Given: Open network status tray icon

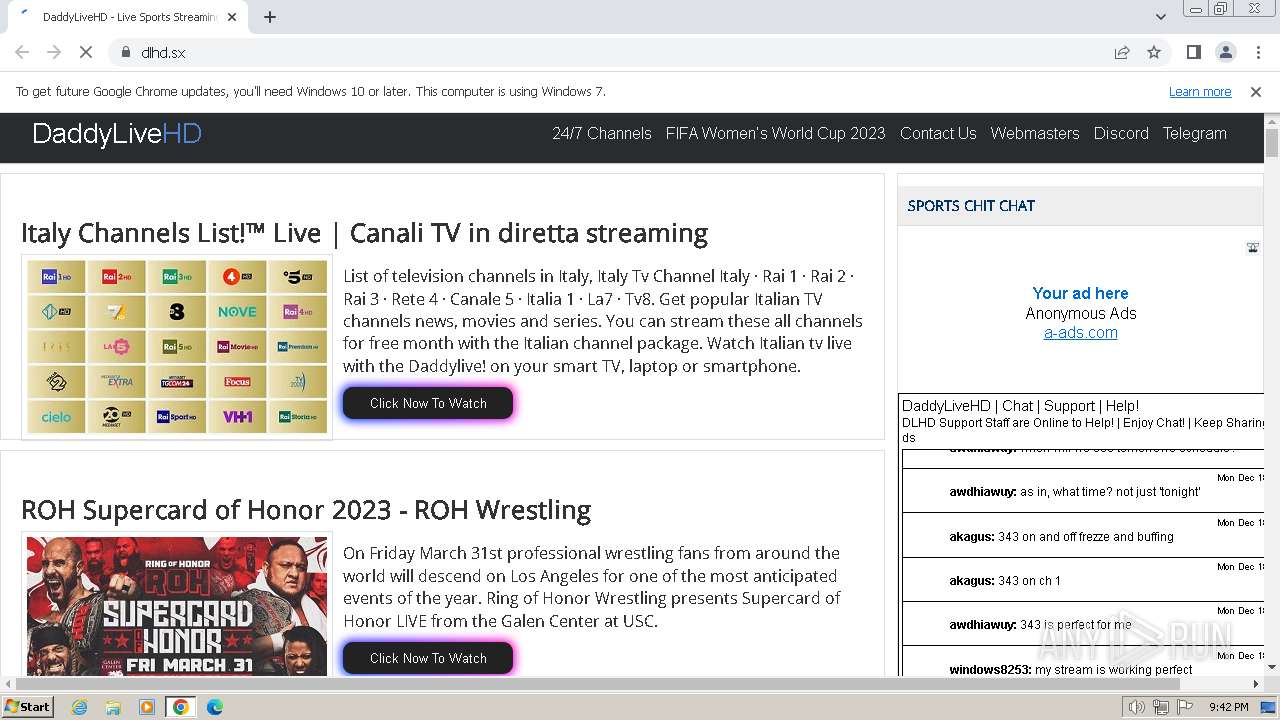Looking at the screenshot, I should pos(1161,707).
